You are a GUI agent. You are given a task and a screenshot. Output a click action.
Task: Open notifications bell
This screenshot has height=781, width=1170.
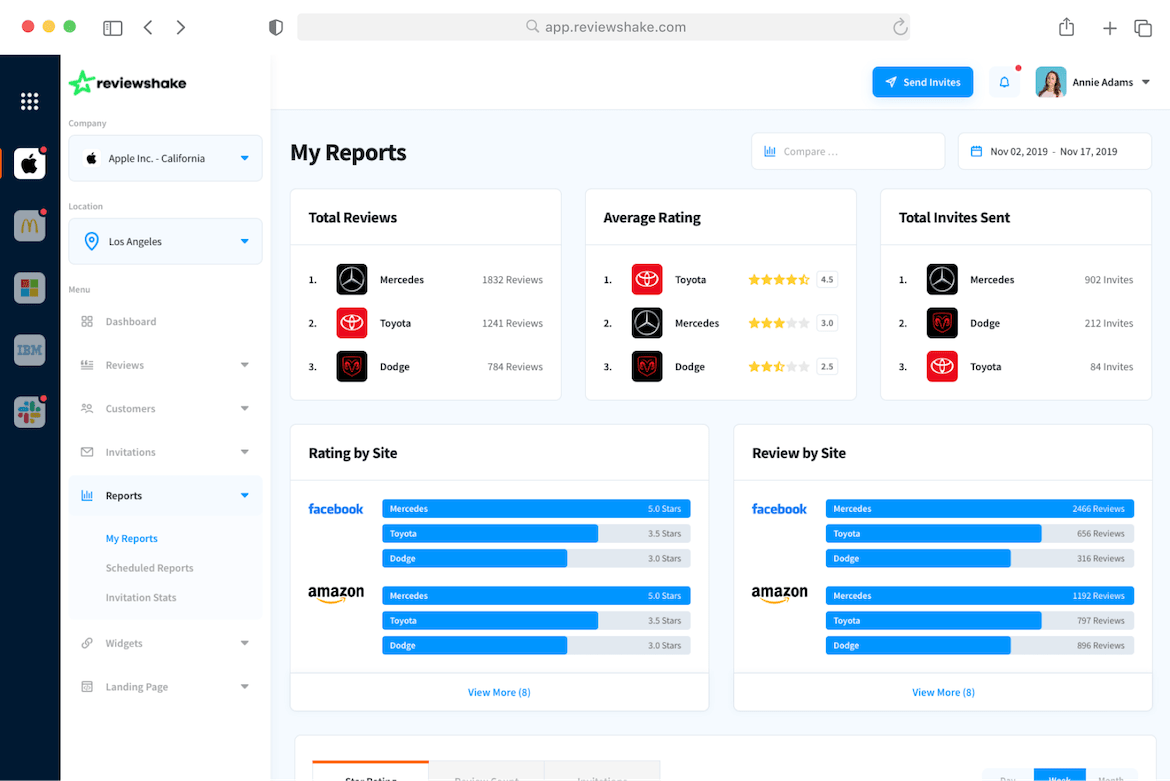[x=1004, y=82]
